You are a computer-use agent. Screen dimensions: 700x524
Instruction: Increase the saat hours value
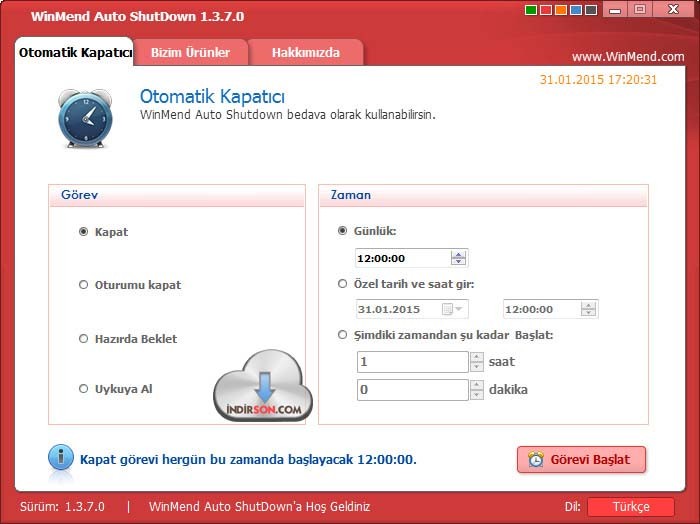[x=477, y=357]
